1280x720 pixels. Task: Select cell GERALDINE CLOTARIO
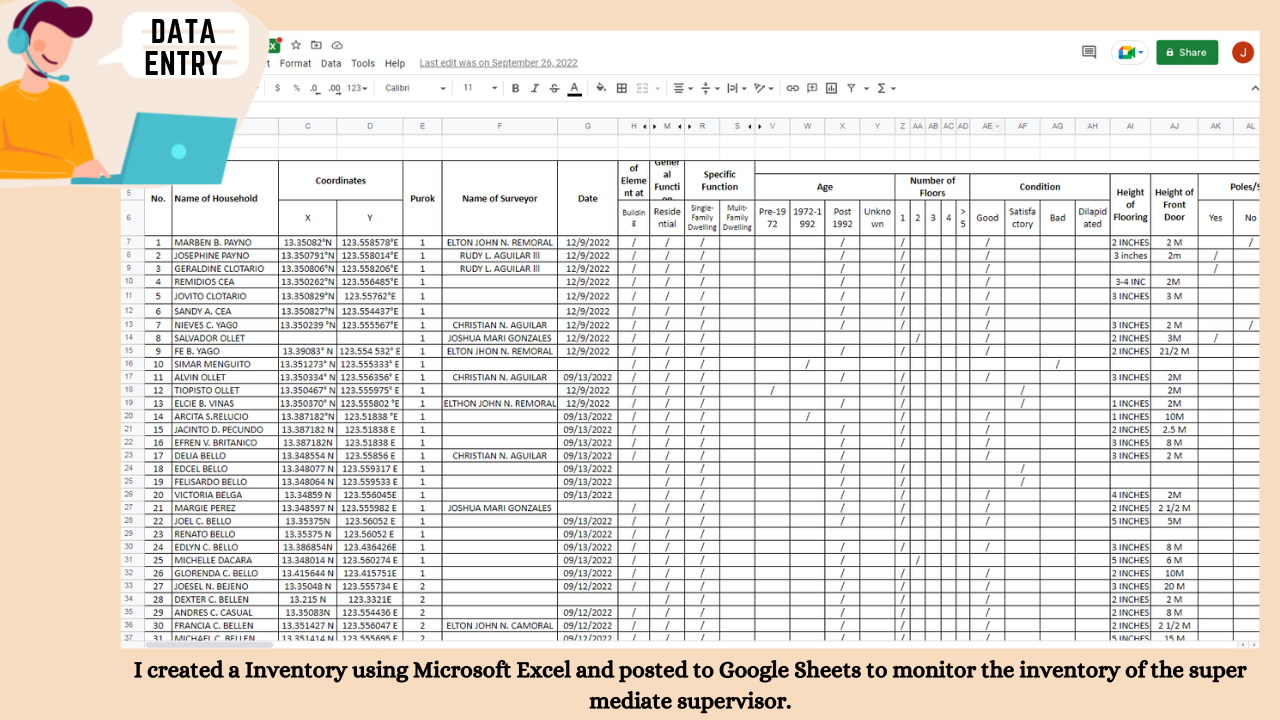click(225, 269)
